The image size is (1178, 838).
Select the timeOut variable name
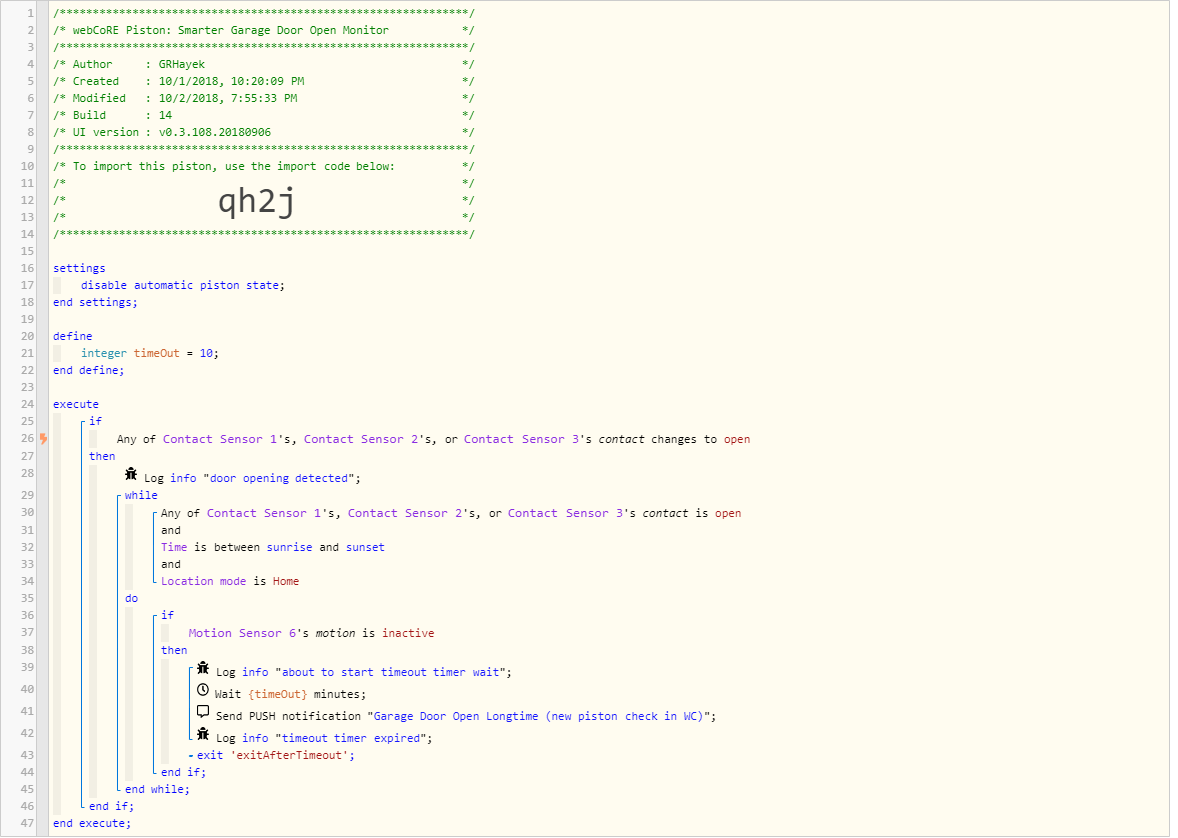(156, 353)
